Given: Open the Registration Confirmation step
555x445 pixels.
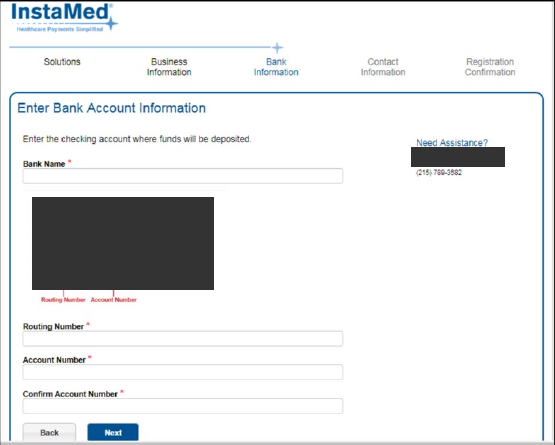Looking at the screenshot, I should coord(490,67).
